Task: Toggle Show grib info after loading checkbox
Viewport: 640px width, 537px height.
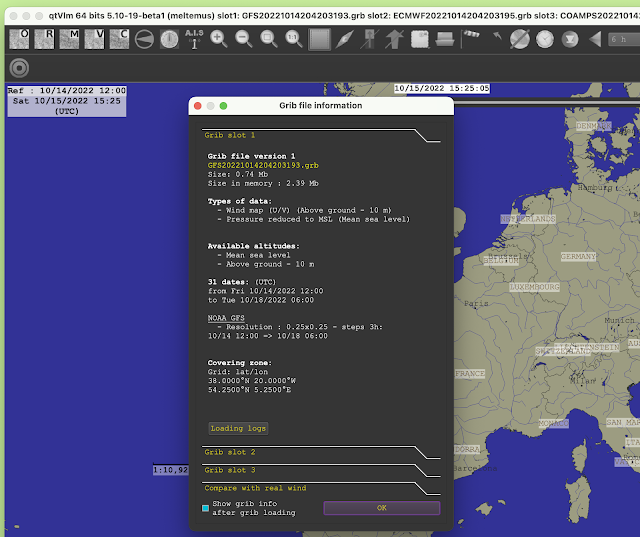Action: click(x=205, y=508)
